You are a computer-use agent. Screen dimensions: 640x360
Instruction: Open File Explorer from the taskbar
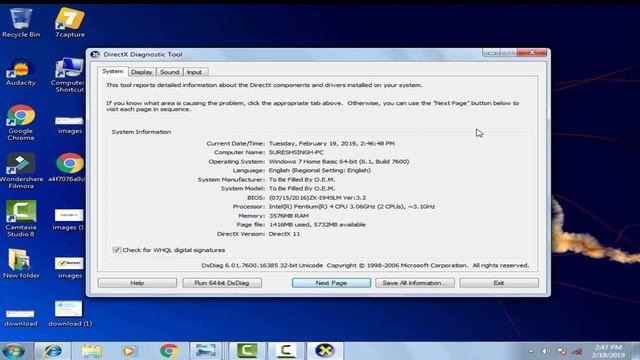[91, 351]
